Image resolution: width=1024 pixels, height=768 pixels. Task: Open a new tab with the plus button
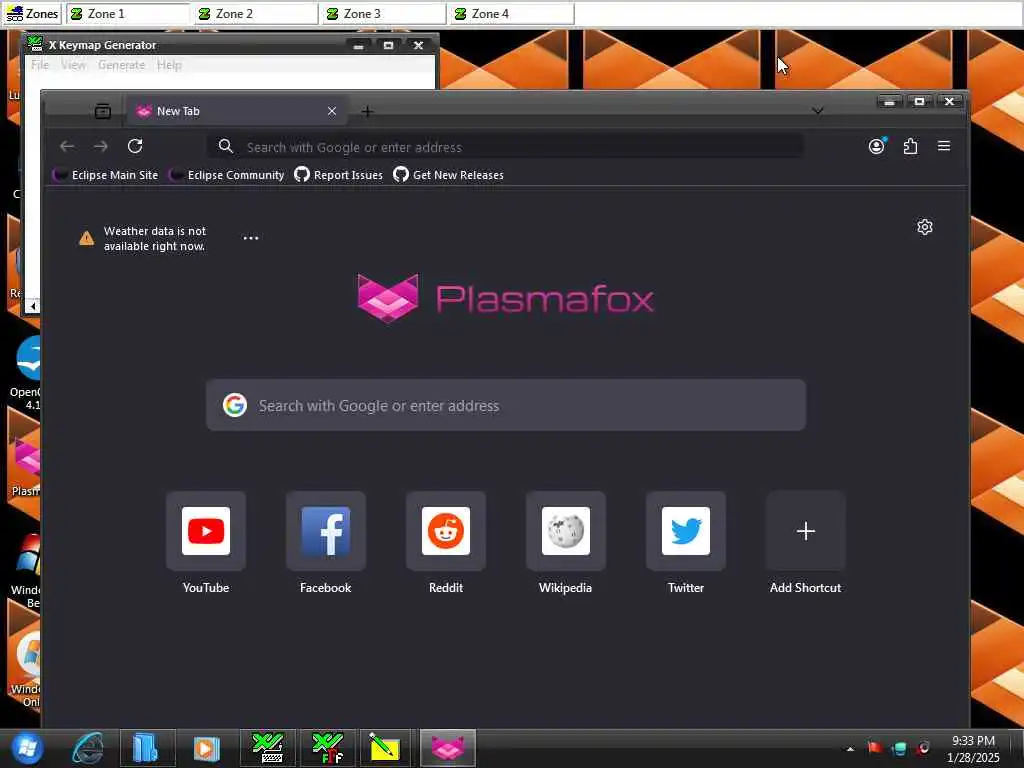click(367, 112)
